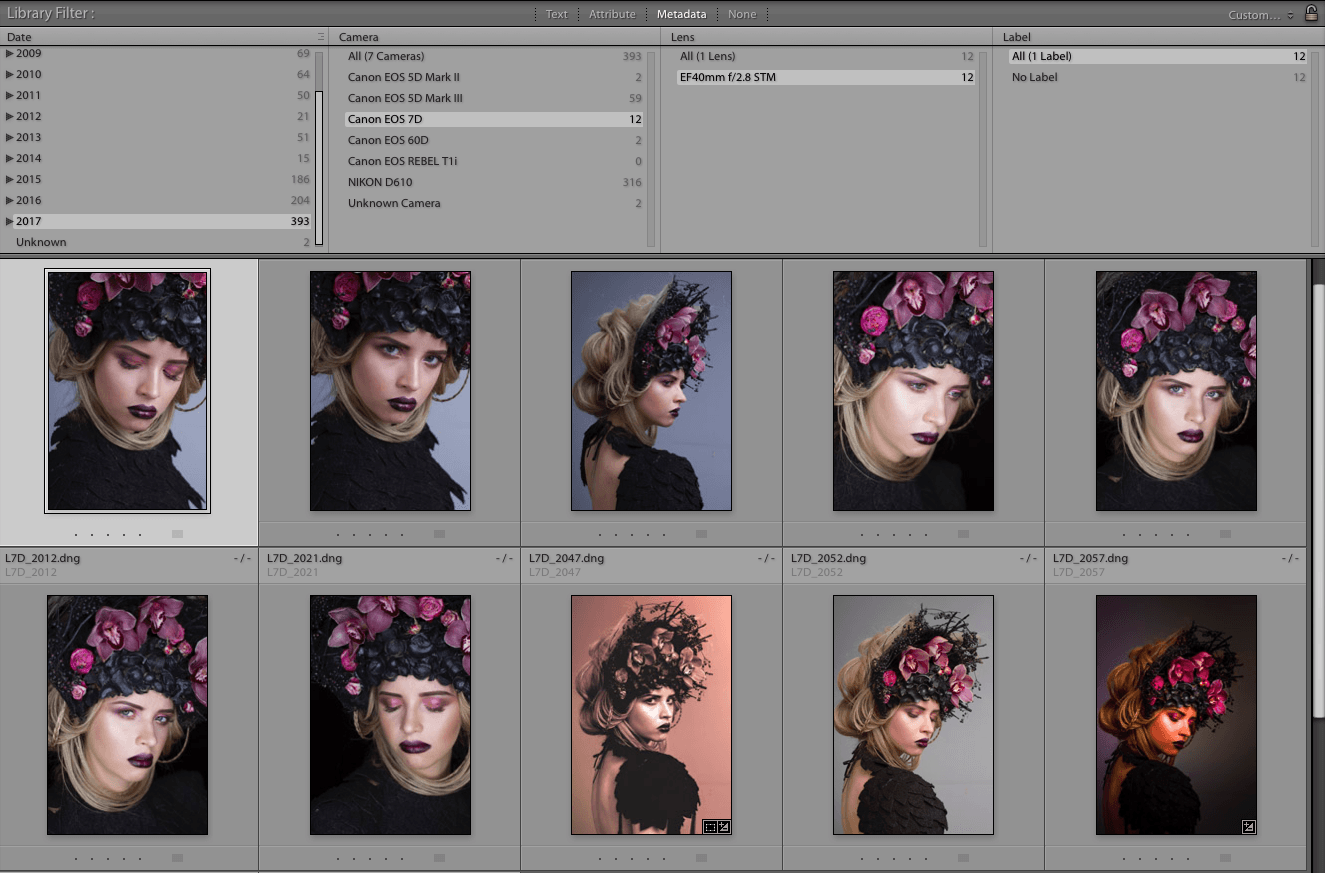Expand the 2014 date group

click(10, 158)
